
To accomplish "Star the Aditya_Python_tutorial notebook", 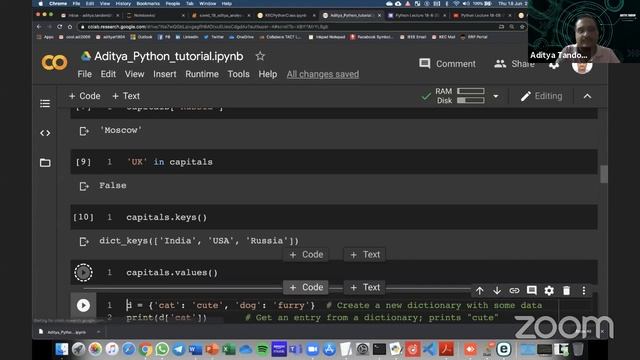I will click(x=260, y=56).
